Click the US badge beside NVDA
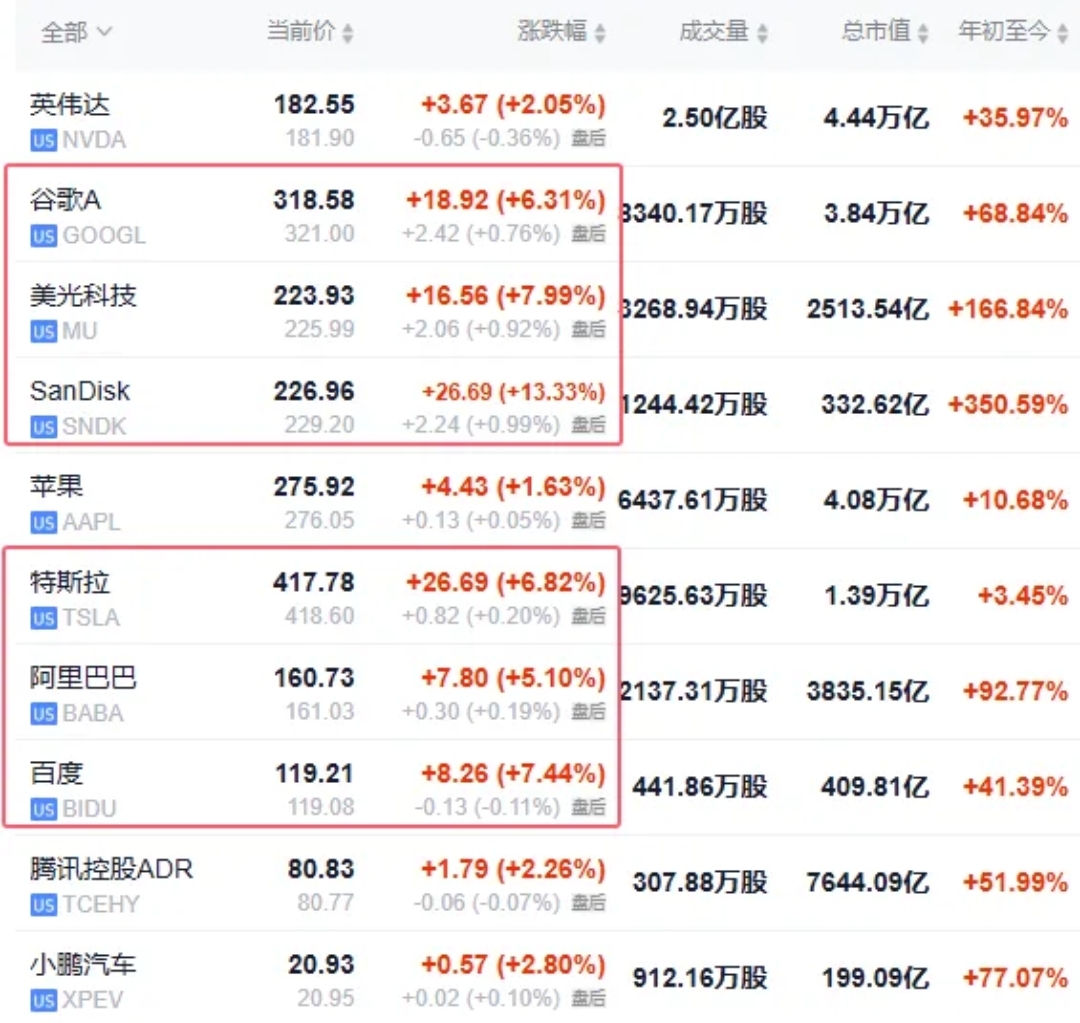Screen dimensions: 1080x1023 point(43,141)
